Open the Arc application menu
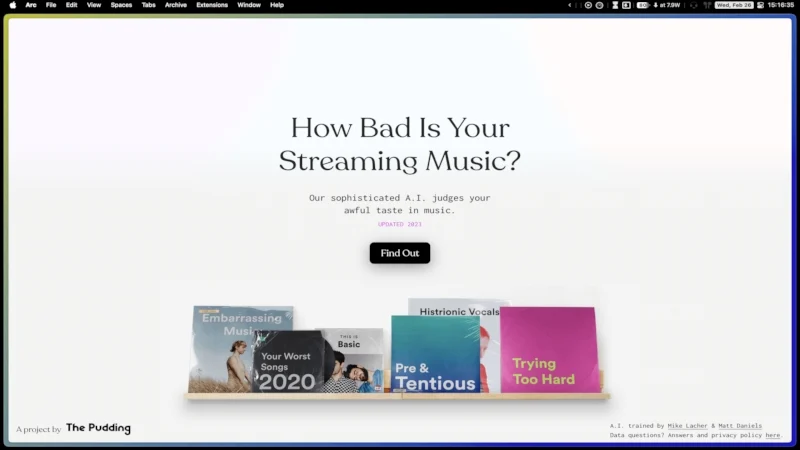Image resolution: width=800 pixels, height=450 pixels. 31,5
